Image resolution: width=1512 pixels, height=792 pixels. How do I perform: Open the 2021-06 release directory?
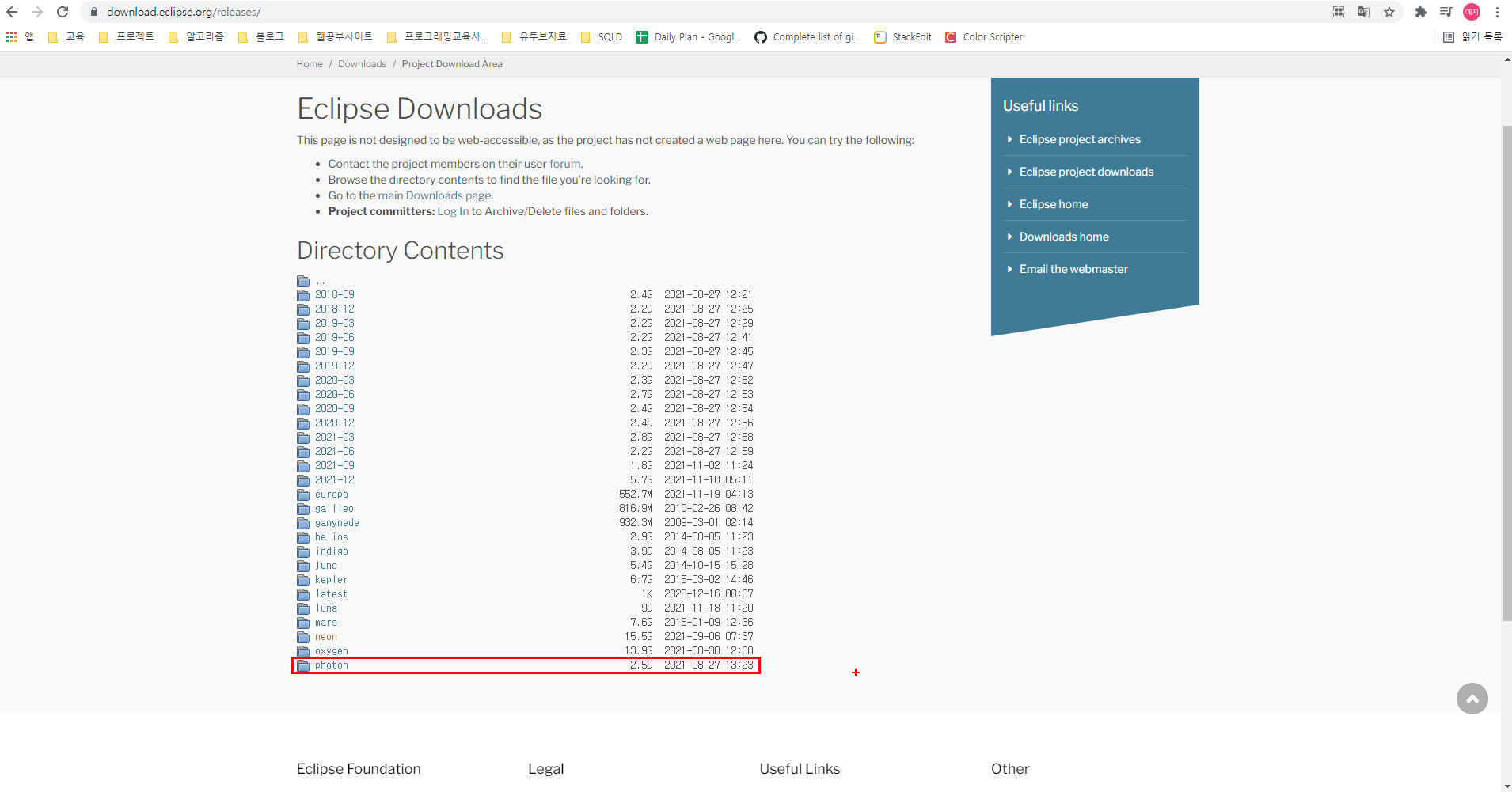pos(335,452)
